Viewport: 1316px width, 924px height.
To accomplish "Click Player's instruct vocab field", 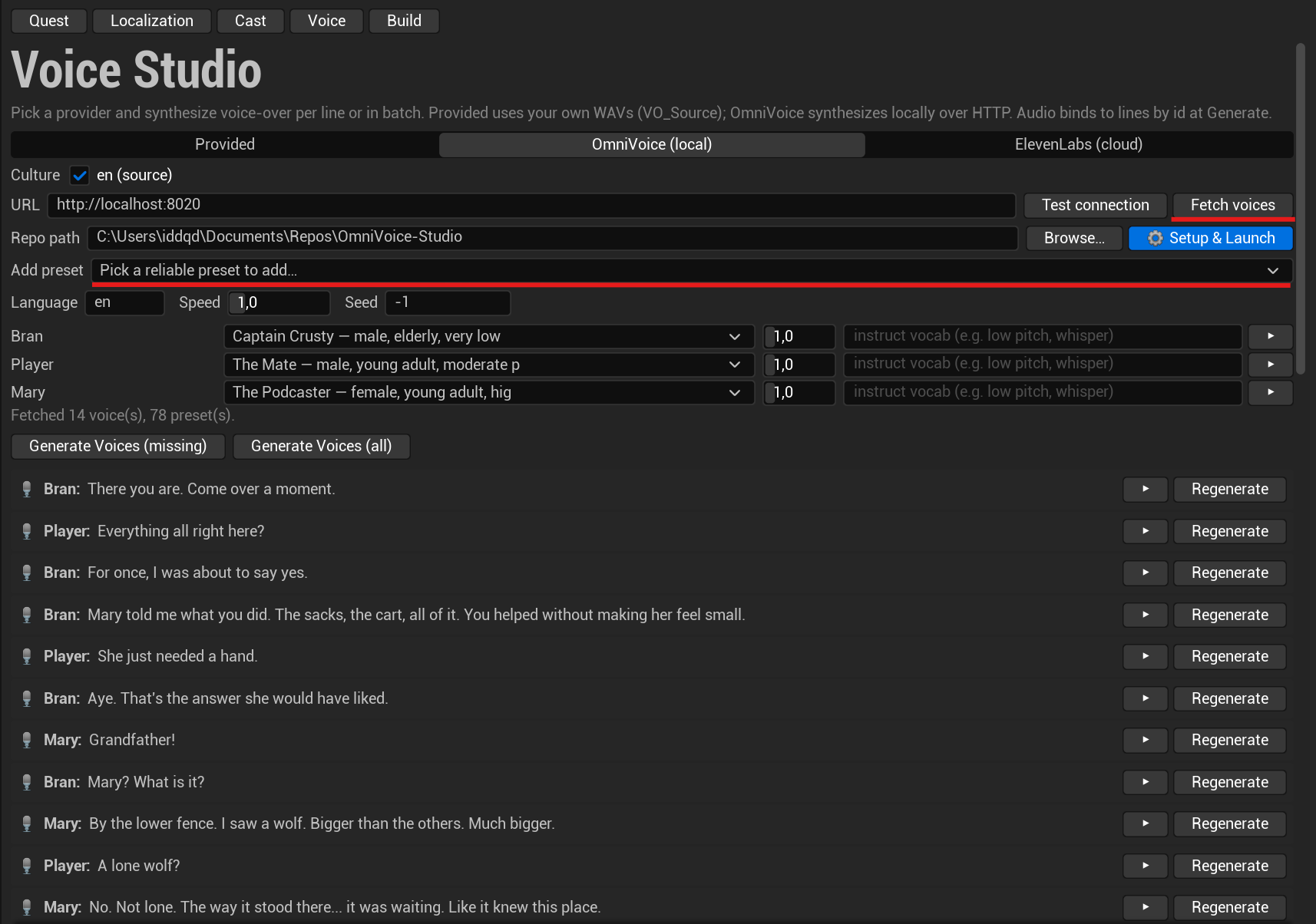I will [1043, 365].
